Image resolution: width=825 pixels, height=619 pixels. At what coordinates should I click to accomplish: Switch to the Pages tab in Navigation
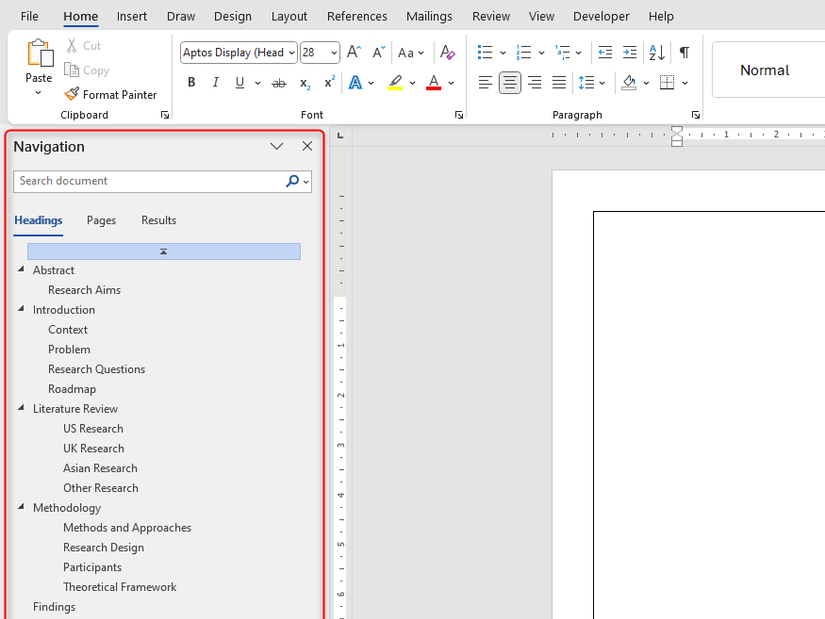[x=101, y=220]
